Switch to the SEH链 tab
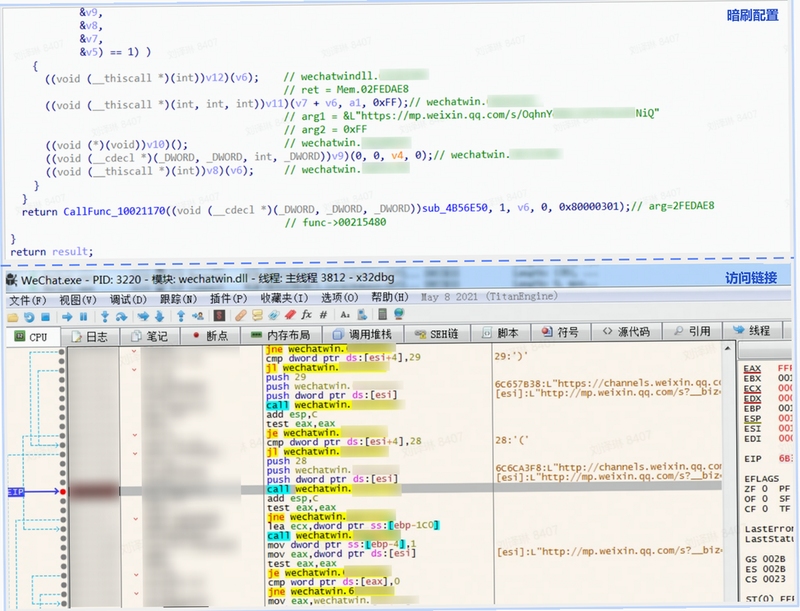Screen dimensions: 800x611 (x=437, y=334)
